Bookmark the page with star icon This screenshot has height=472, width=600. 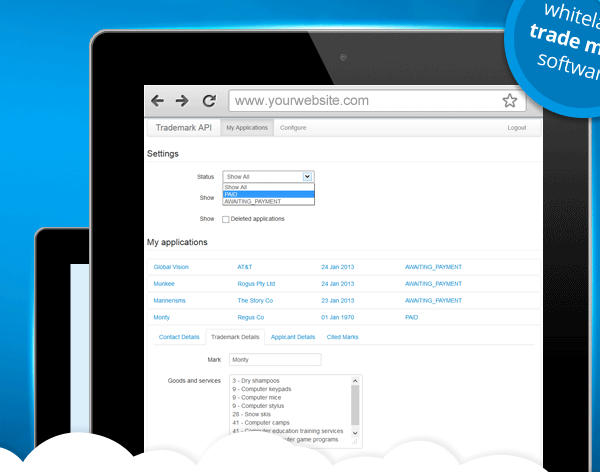pyautogui.click(x=510, y=101)
